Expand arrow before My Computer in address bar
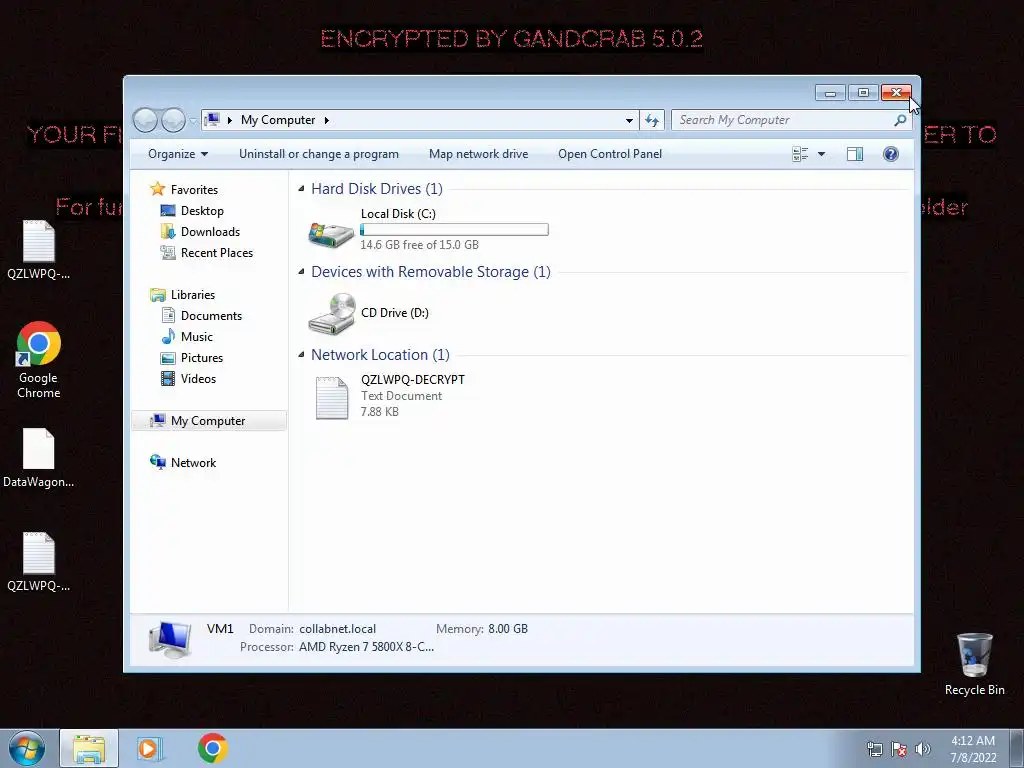 point(229,120)
